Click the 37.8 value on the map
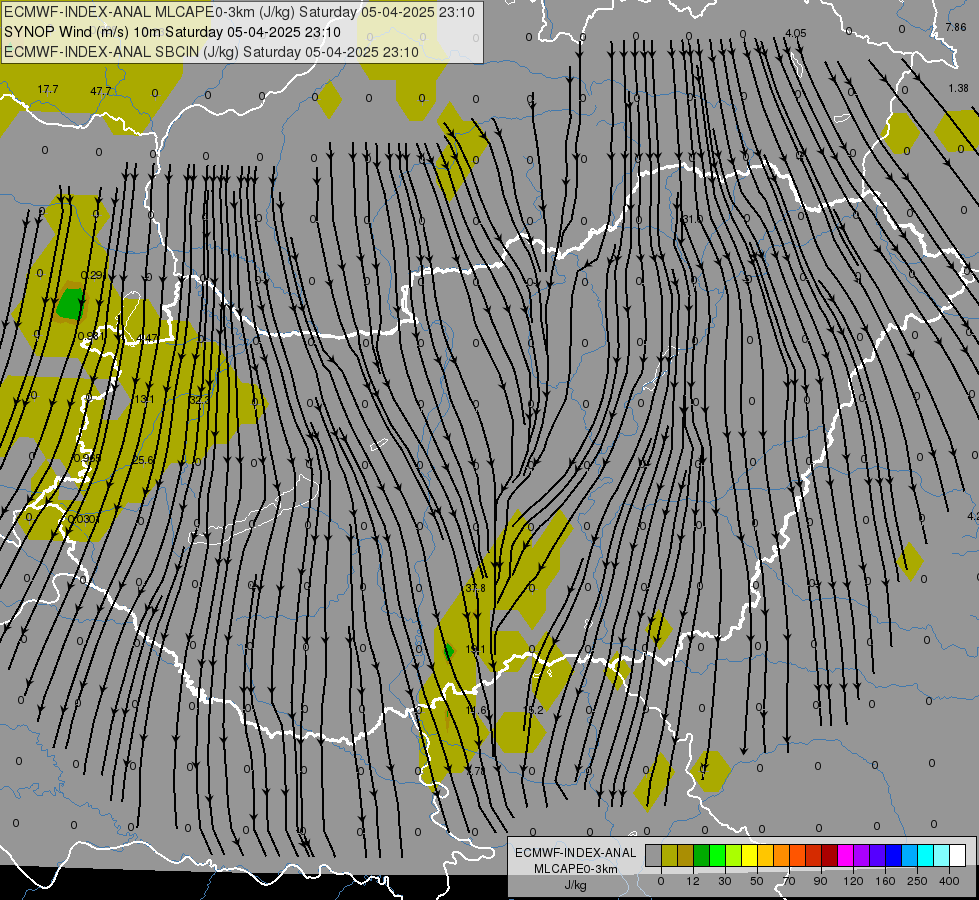This screenshot has height=900, width=979. pyautogui.click(x=476, y=588)
